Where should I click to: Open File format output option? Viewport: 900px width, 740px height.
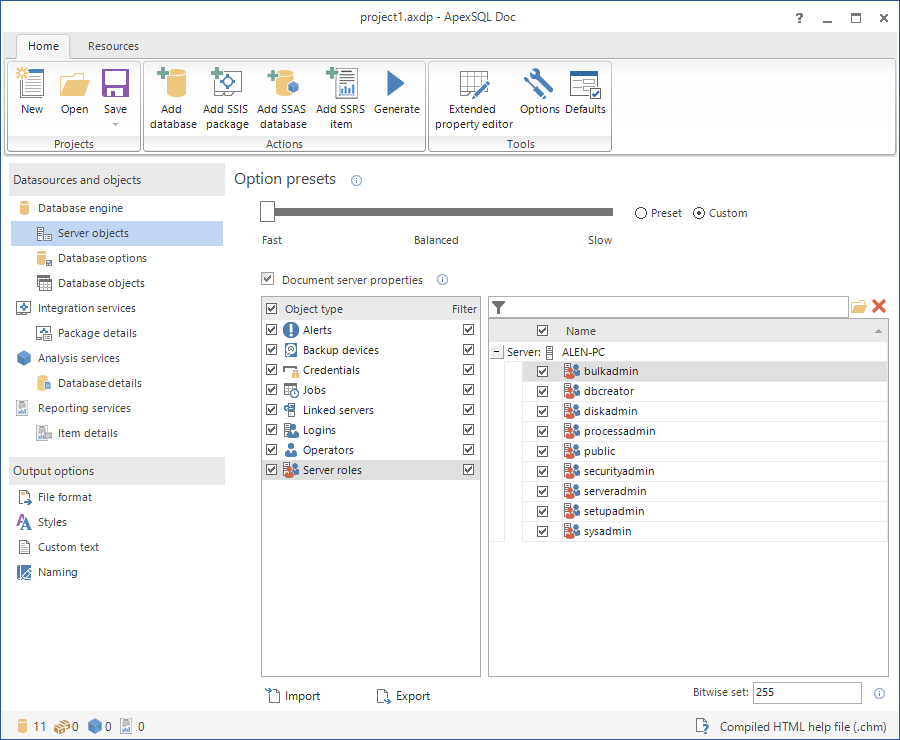click(64, 497)
